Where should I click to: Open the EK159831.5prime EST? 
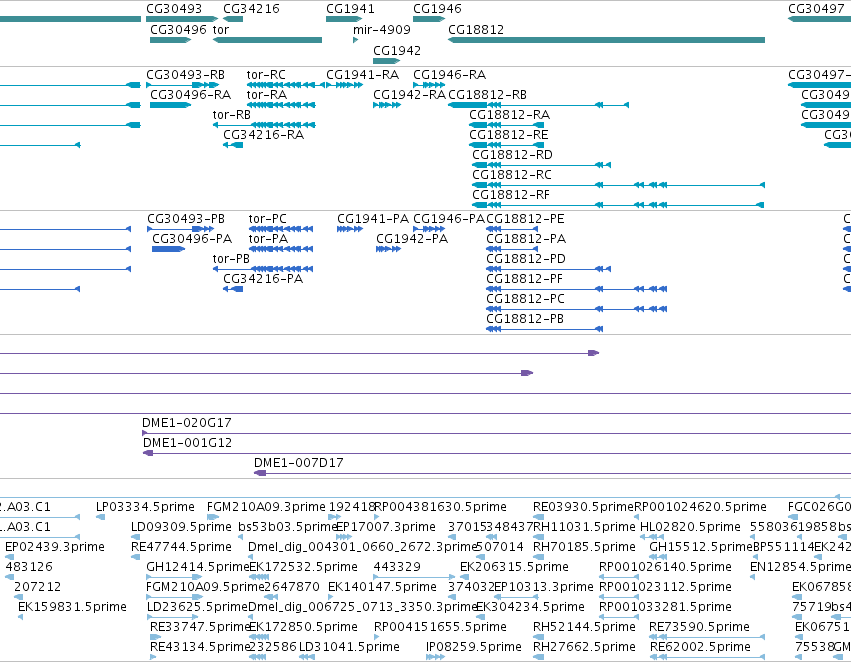coord(21,618)
